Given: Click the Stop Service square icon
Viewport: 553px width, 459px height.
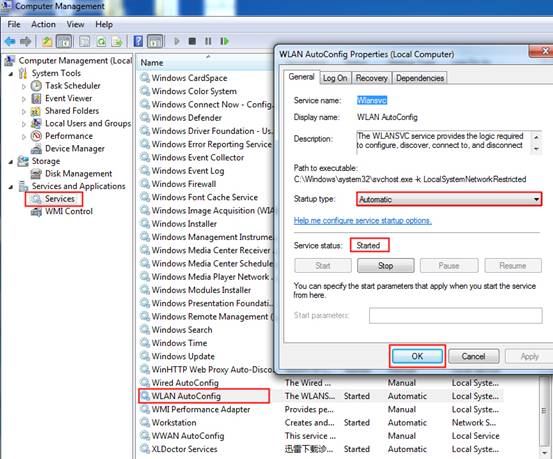Looking at the screenshot, I should [192, 41].
